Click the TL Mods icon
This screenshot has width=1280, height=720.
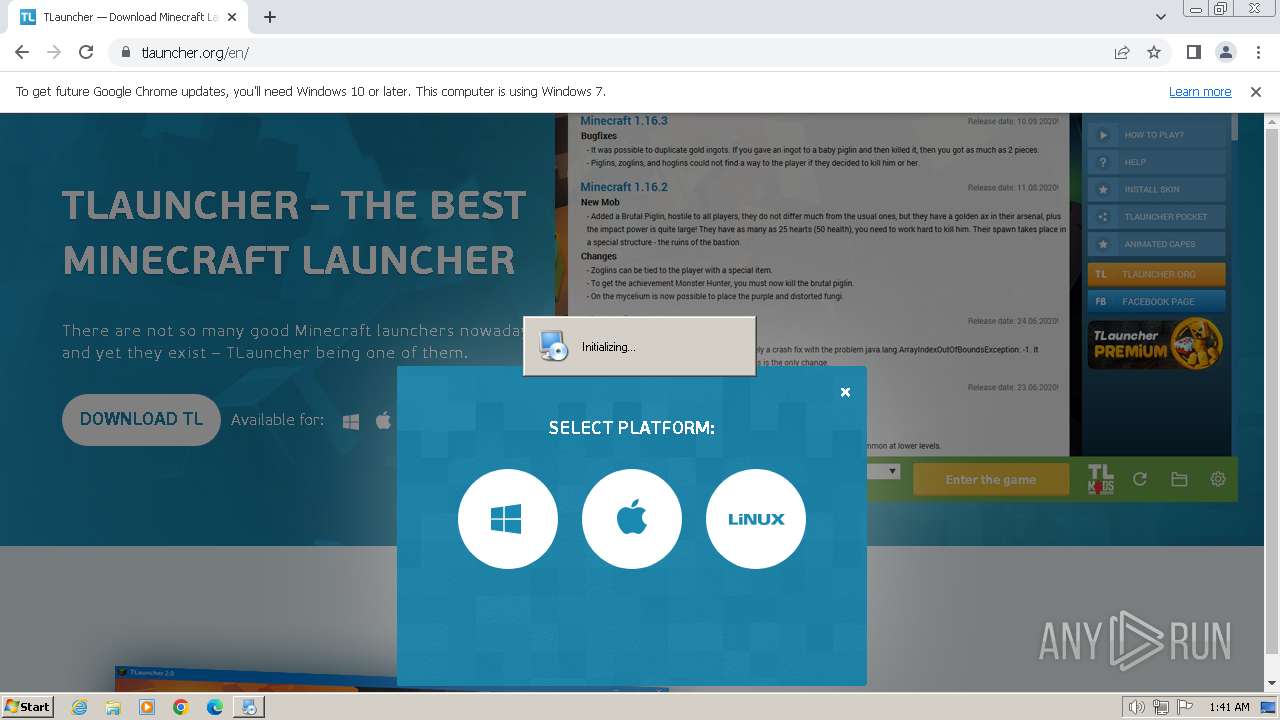click(x=1100, y=479)
